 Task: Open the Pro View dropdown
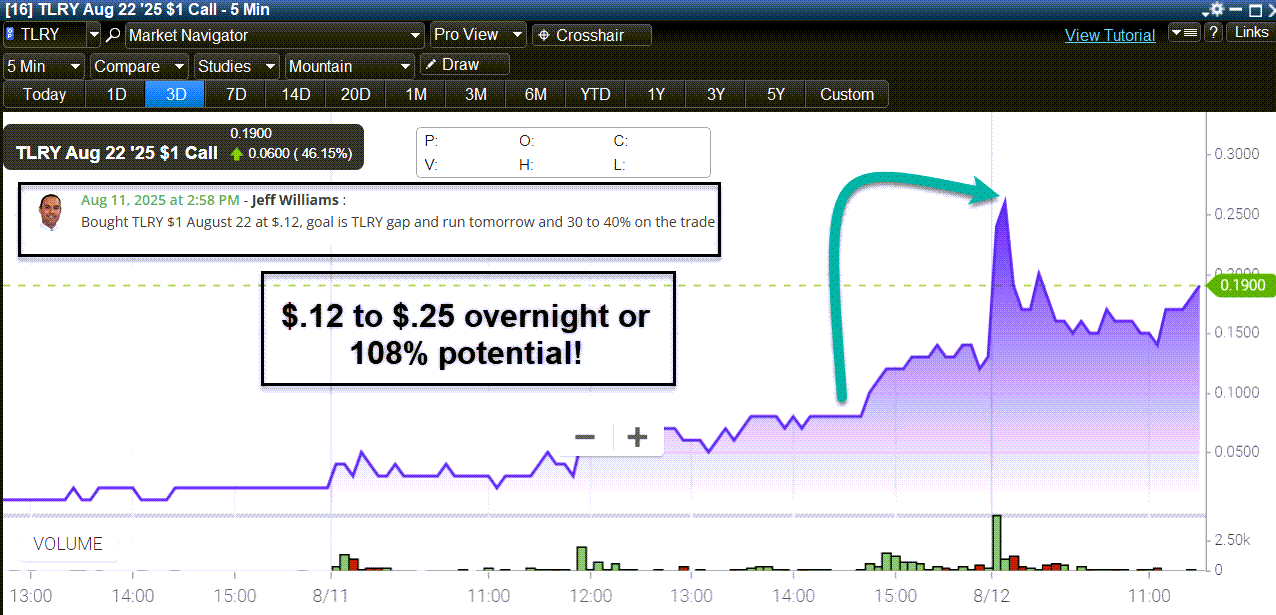point(478,35)
